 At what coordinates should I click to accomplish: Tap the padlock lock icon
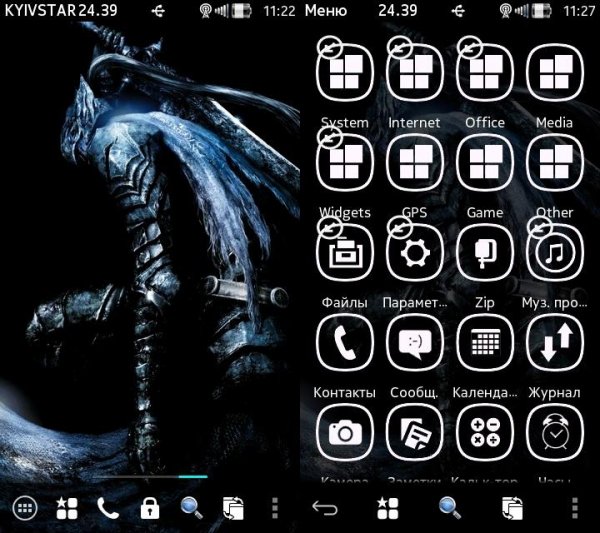[x=150, y=508]
